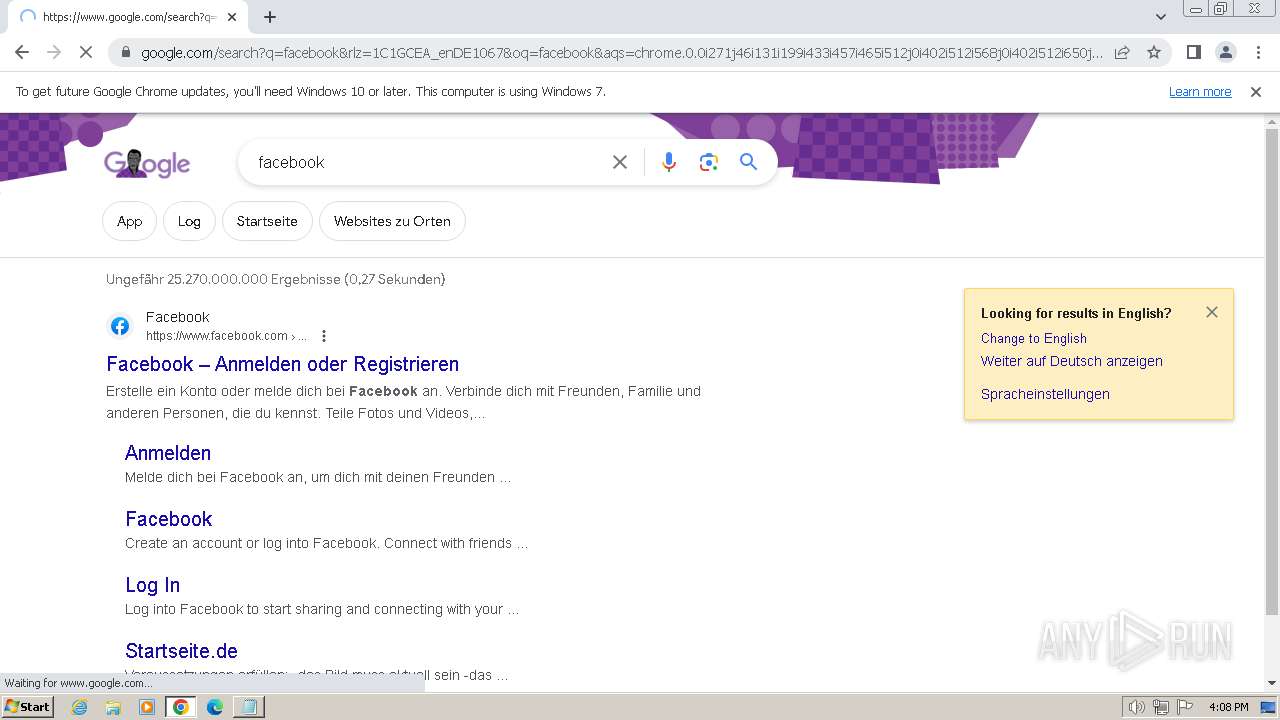Open the result's three-dot options
1280x720 pixels.
pyautogui.click(x=323, y=336)
